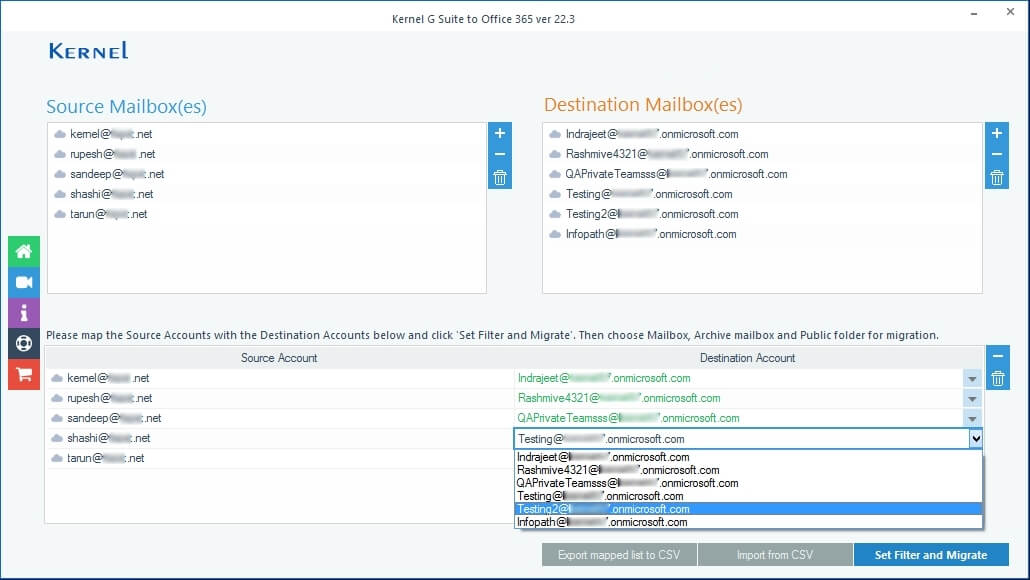Choose QAPrivateTeamsss@ from the dropdown list
Screen dimensions: 1030x580
pyautogui.click(x=748, y=483)
